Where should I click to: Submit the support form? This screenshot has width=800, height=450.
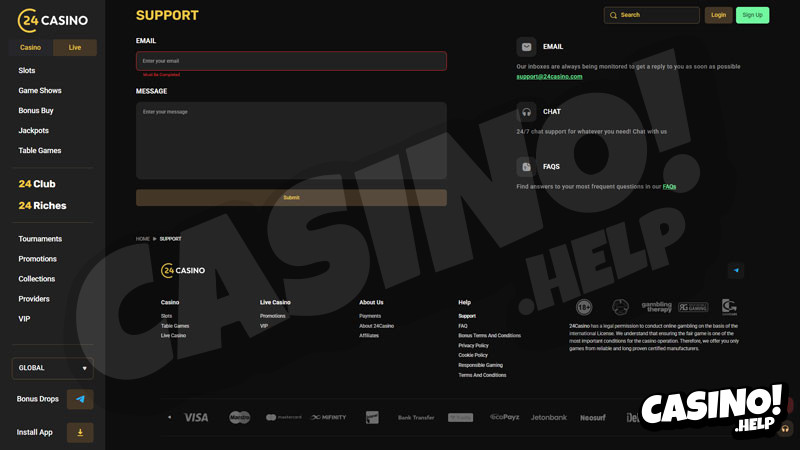pos(291,197)
